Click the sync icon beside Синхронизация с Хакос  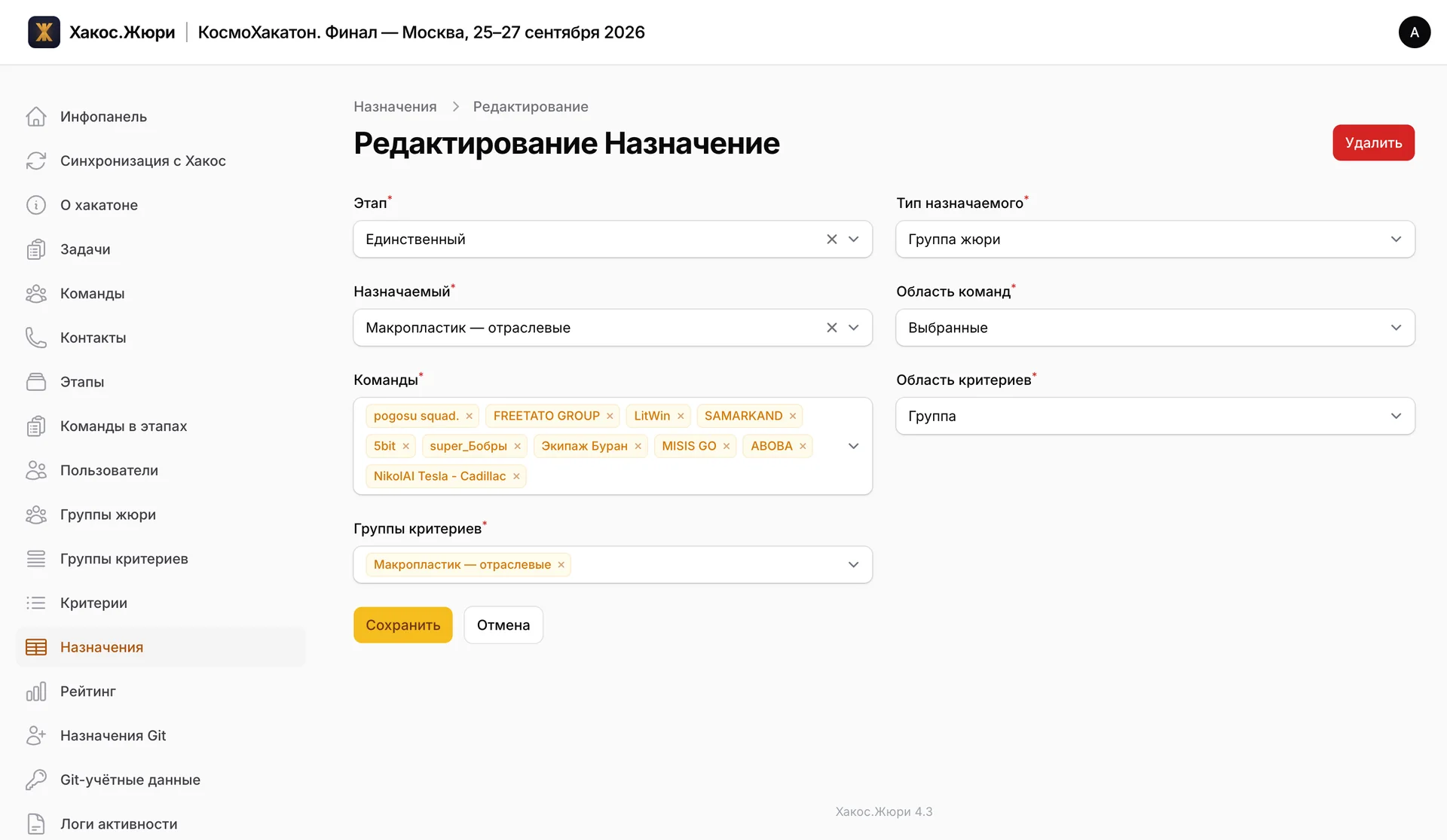click(36, 160)
